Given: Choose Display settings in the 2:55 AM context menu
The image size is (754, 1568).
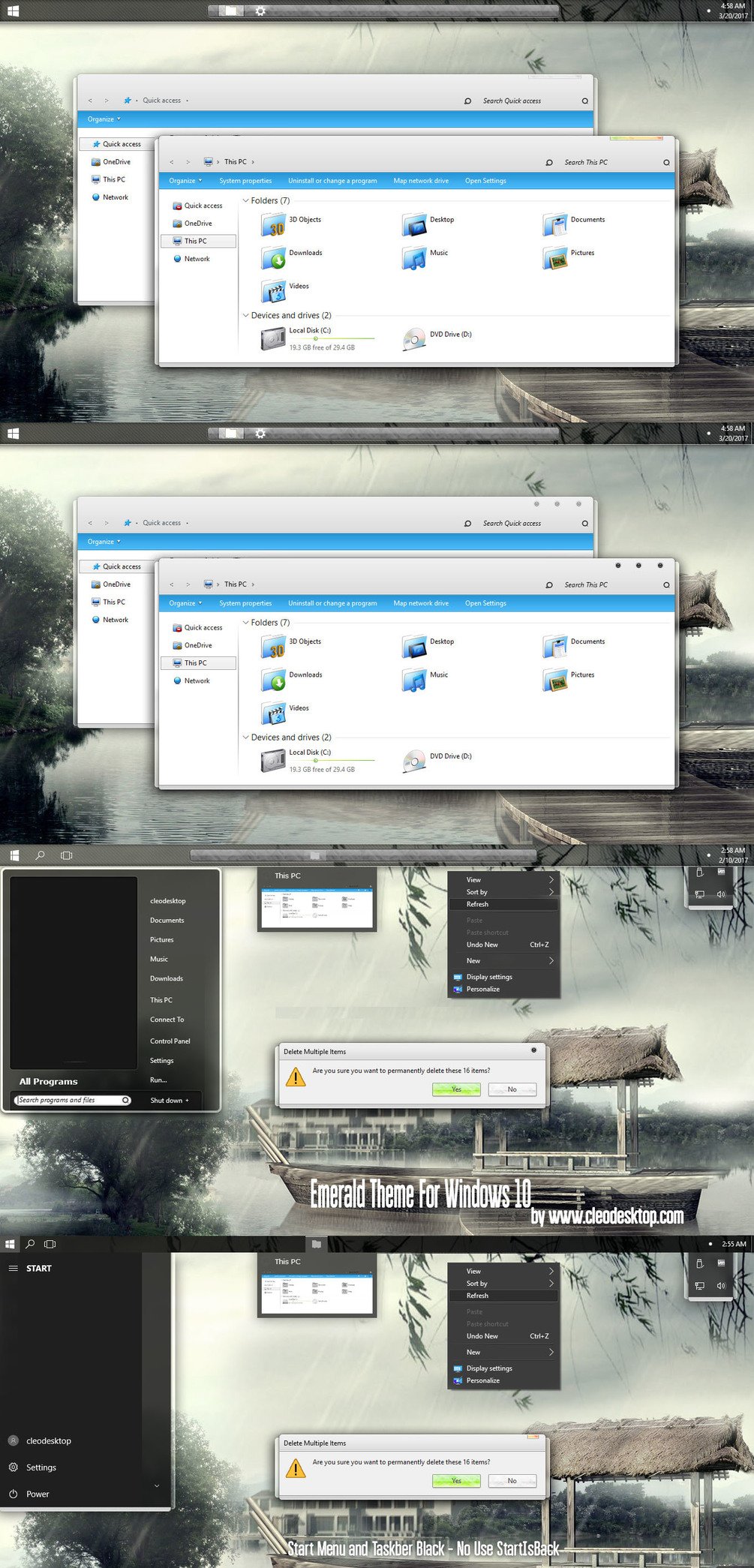Looking at the screenshot, I should tap(504, 1368).
